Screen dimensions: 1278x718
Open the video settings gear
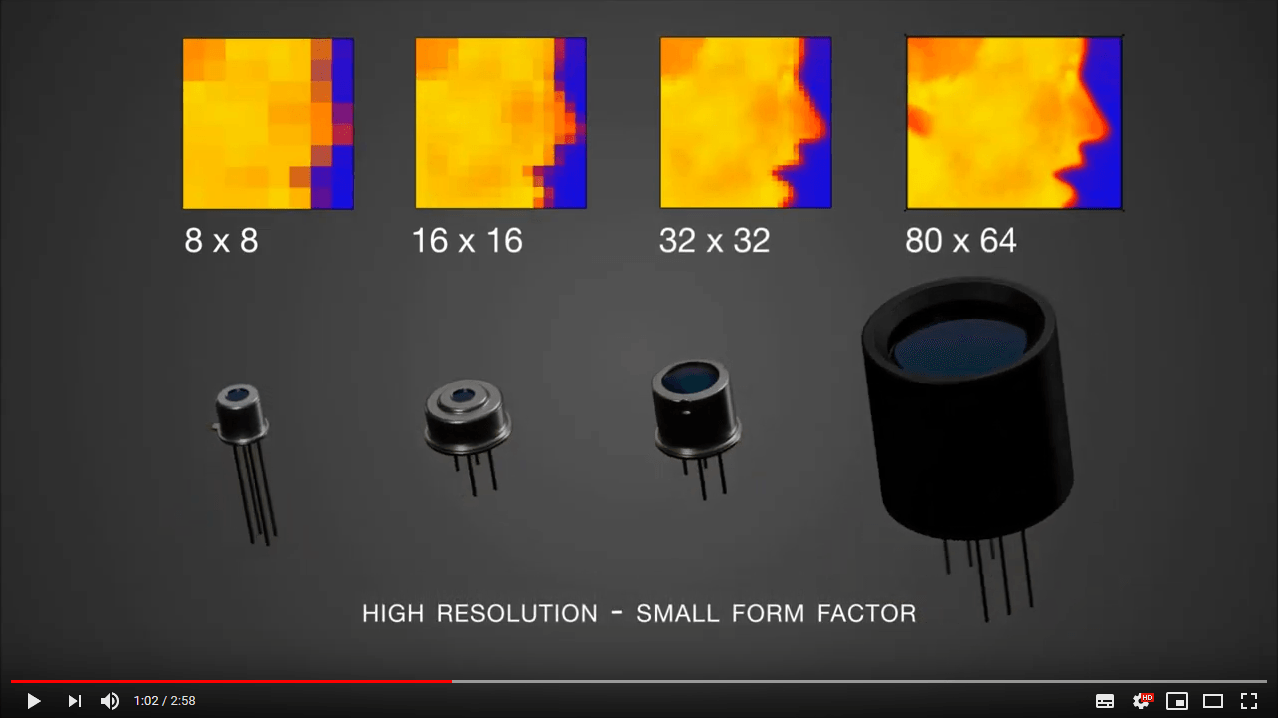pyautogui.click(x=1141, y=701)
